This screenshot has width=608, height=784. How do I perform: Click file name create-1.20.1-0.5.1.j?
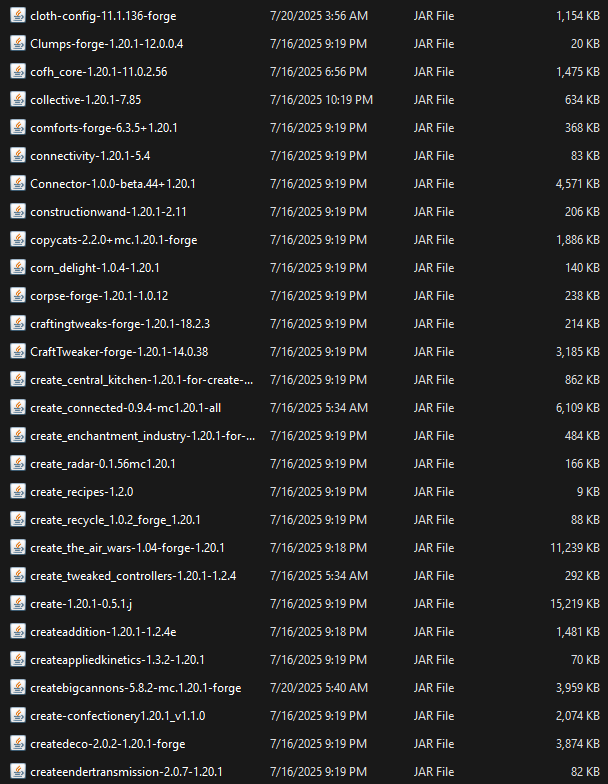(x=81, y=604)
